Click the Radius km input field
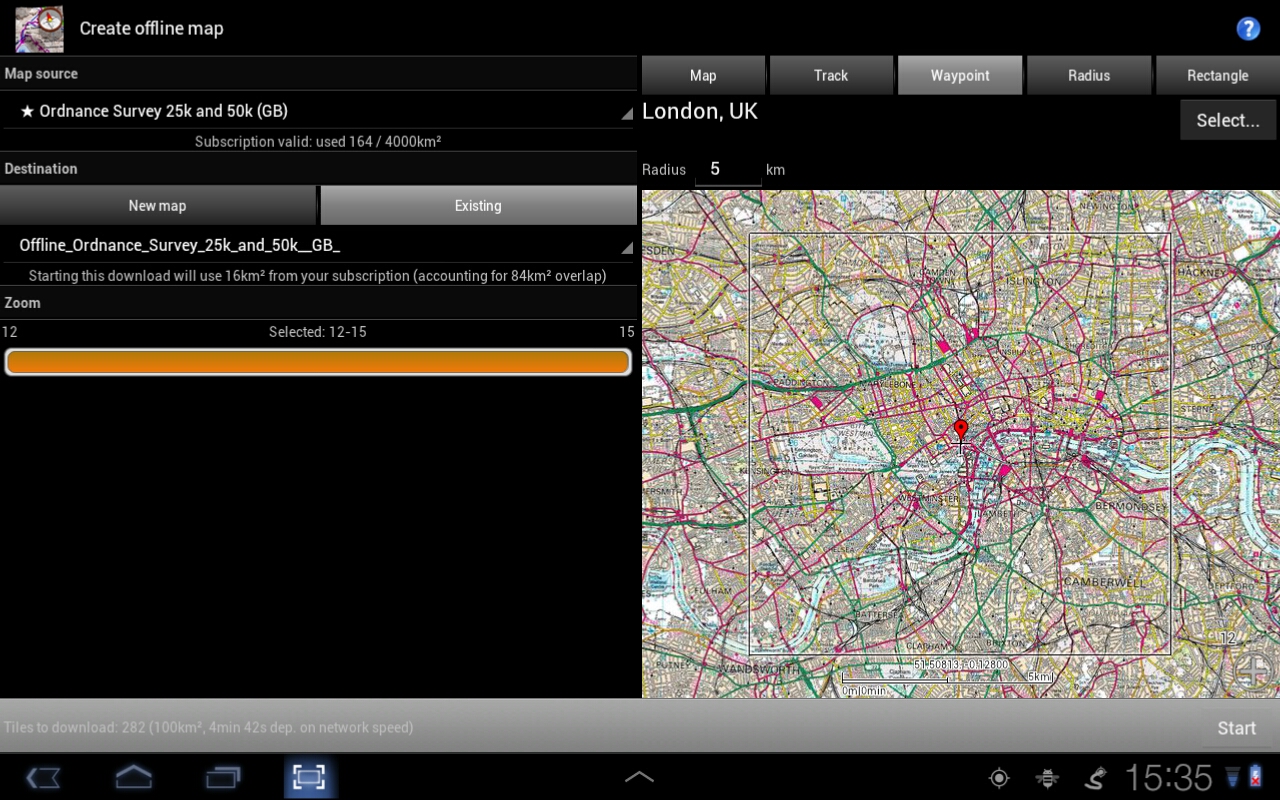 (727, 169)
